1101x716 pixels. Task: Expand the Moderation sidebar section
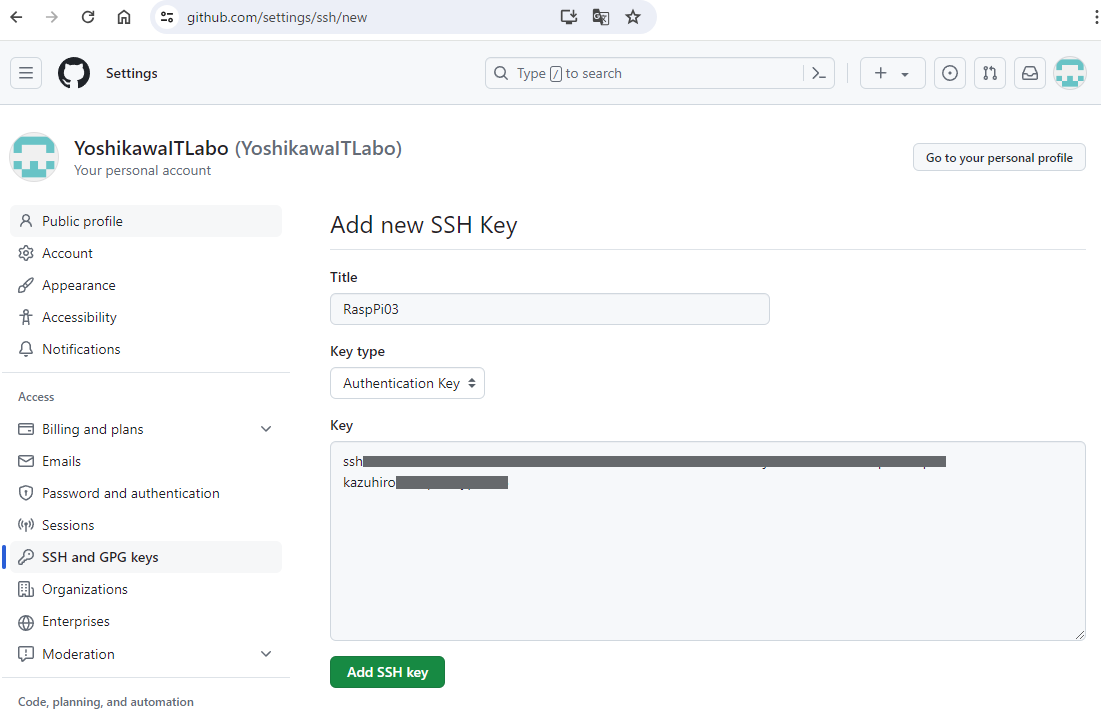[x=266, y=654]
